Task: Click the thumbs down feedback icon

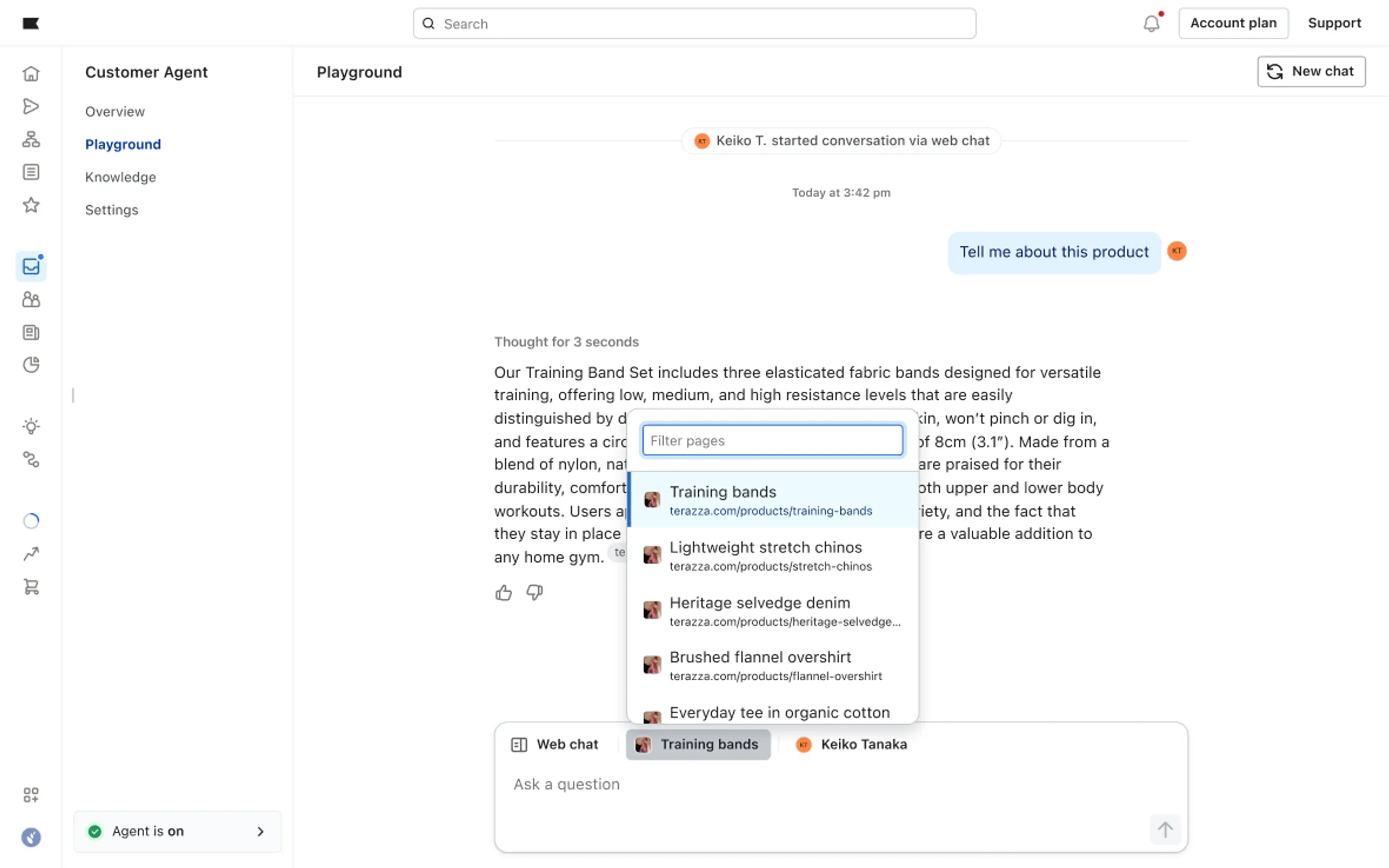Action: [534, 592]
